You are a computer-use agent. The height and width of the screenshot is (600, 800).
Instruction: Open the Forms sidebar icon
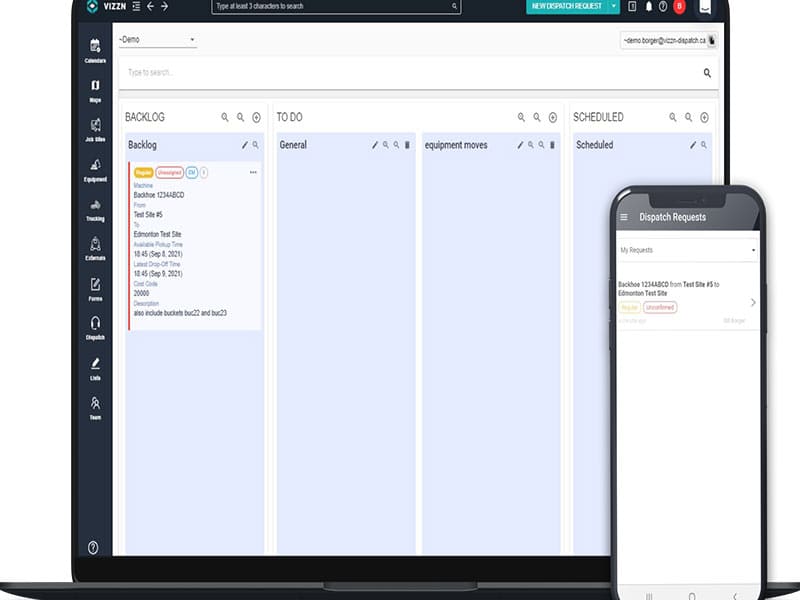(95, 287)
